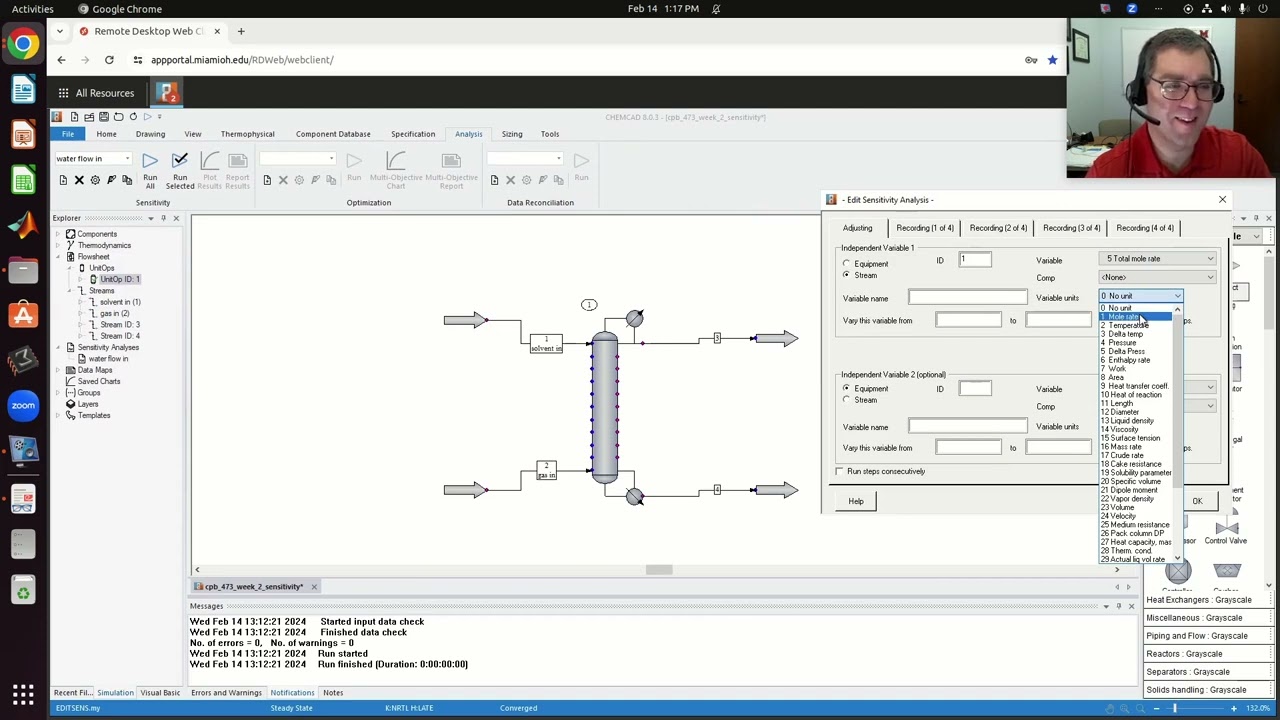The height and width of the screenshot is (720, 1280).
Task: Select Equipment radio for Independent Variable 1
Action: [x=847, y=264]
